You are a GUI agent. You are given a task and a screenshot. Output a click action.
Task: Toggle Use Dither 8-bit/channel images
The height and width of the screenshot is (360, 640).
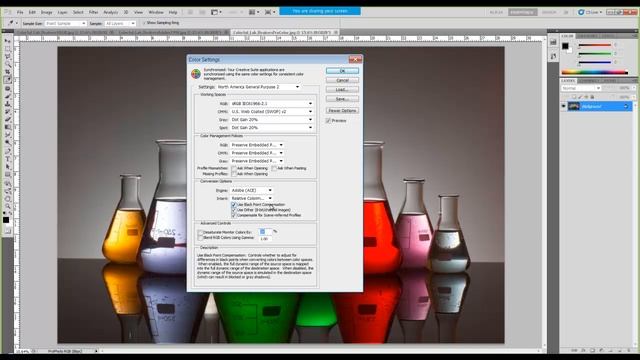click(234, 210)
